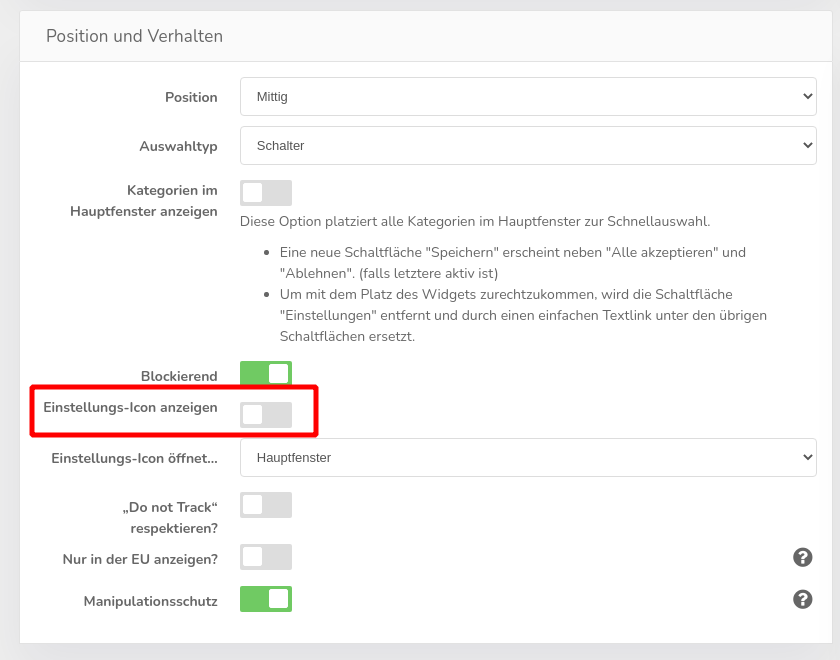Click the Einstellungs-Icon anzeigen label
Image resolution: width=840 pixels, height=660 pixels.
(x=130, y=407)
